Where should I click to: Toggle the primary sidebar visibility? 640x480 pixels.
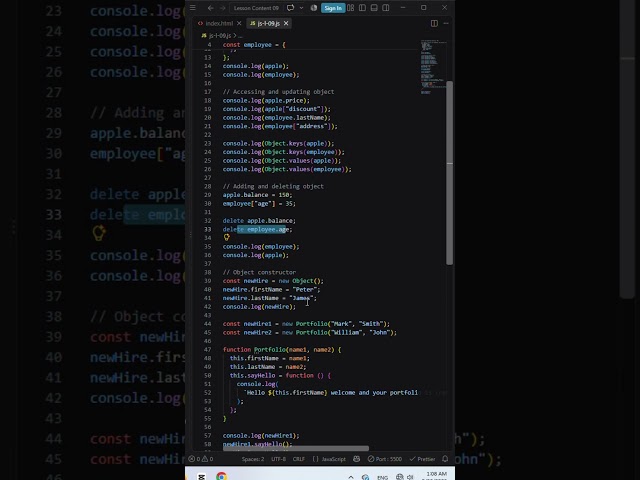[x=362, y=8]
